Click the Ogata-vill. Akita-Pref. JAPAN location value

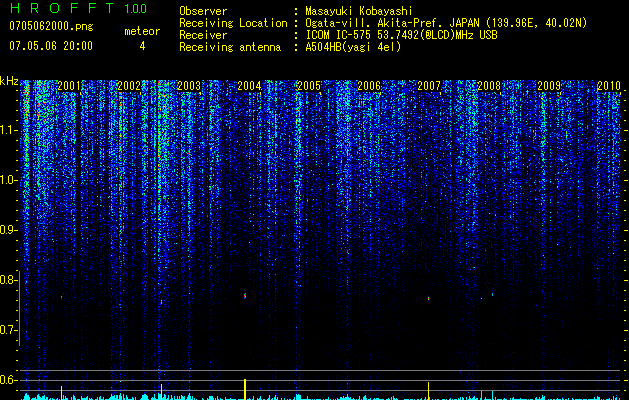pyautogui.click(x=446, y=23)
